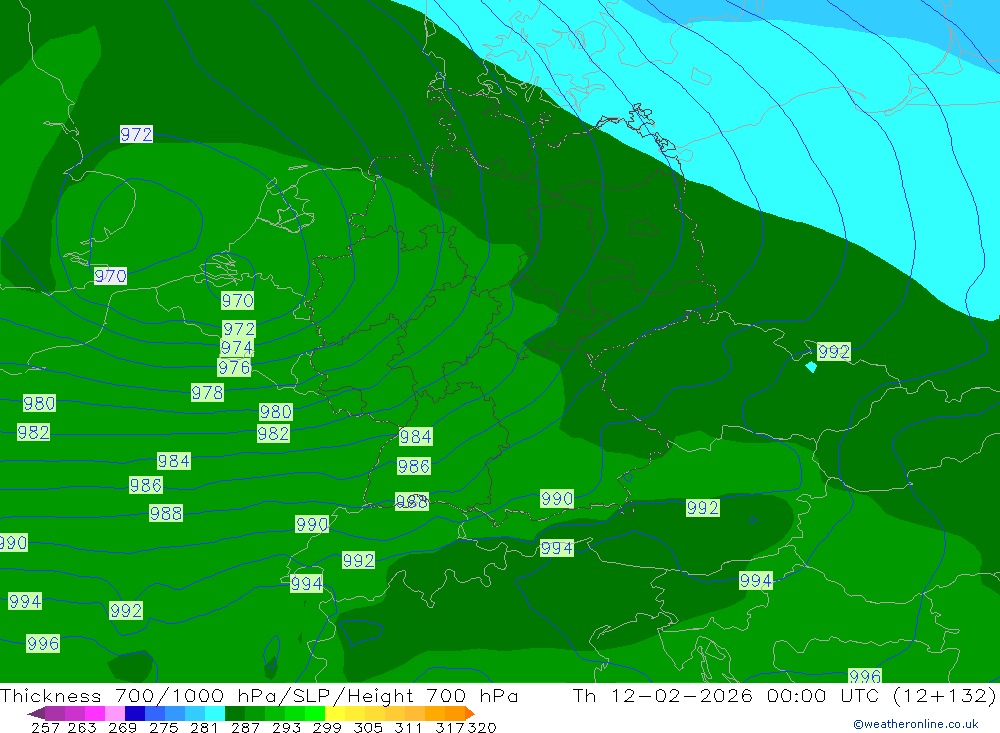Select the light pink legend swatch

click(x=115, y=713)
